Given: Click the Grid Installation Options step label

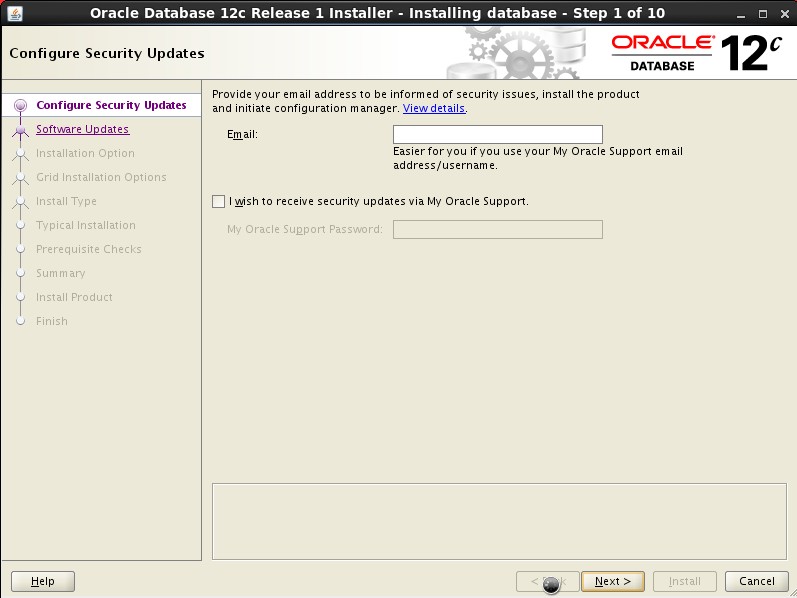Looking at the screenshot, I should tap(101, 177).
